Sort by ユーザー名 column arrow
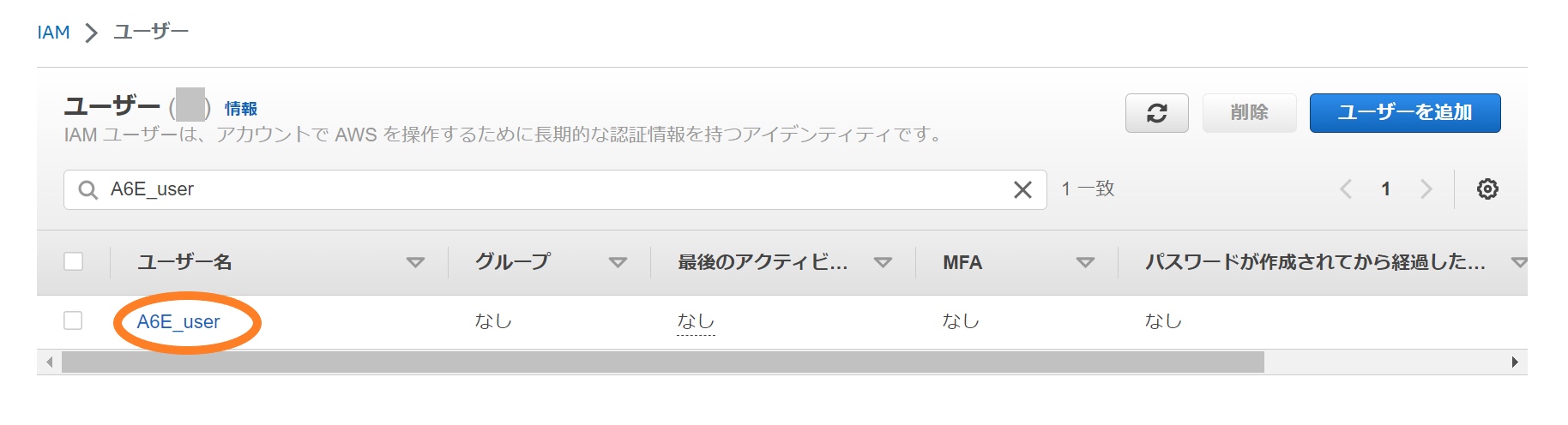The height and width of the screenshot is (425, 1568). [415, 262]
